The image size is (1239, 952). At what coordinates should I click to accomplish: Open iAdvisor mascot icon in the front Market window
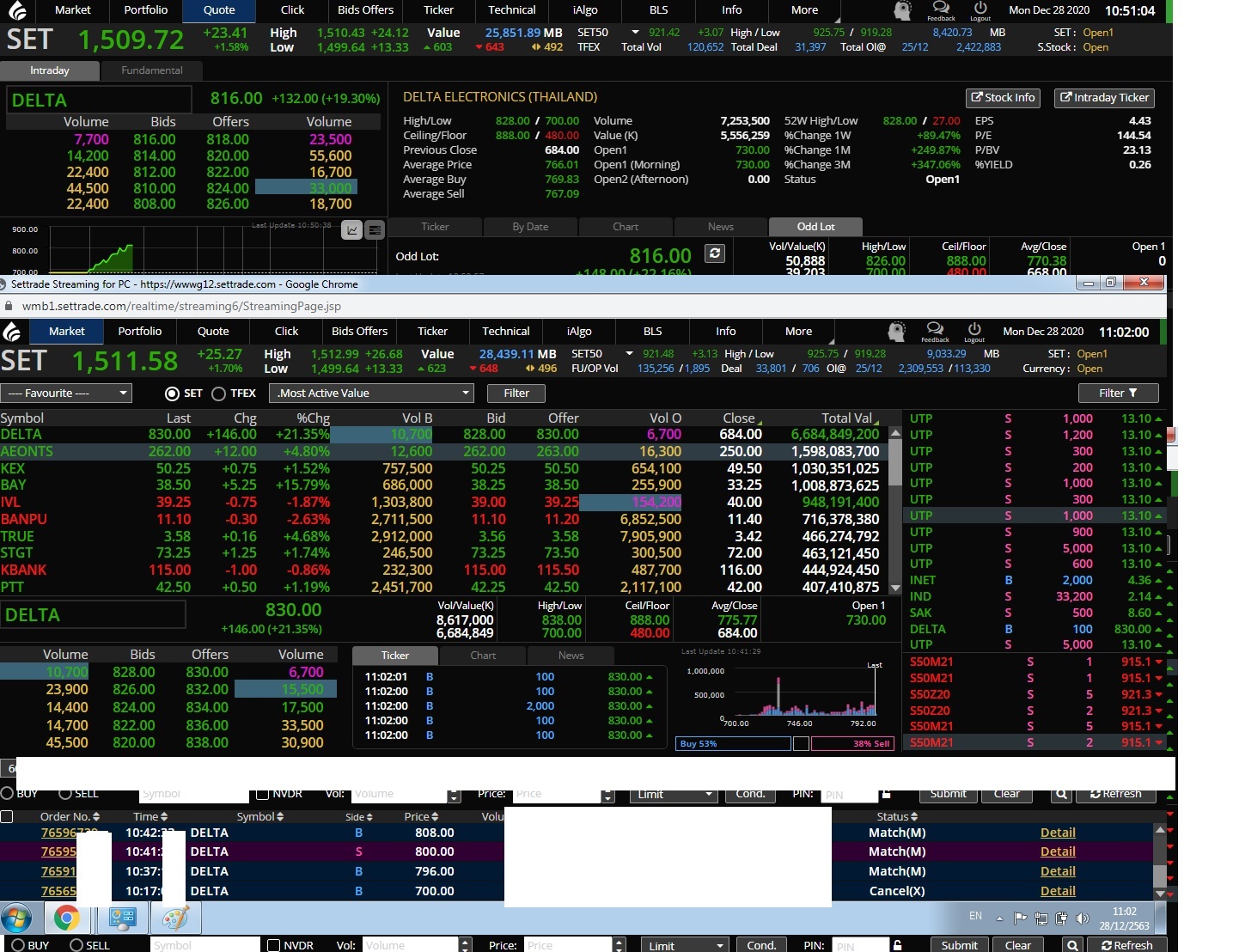click(x=896, y=332)
